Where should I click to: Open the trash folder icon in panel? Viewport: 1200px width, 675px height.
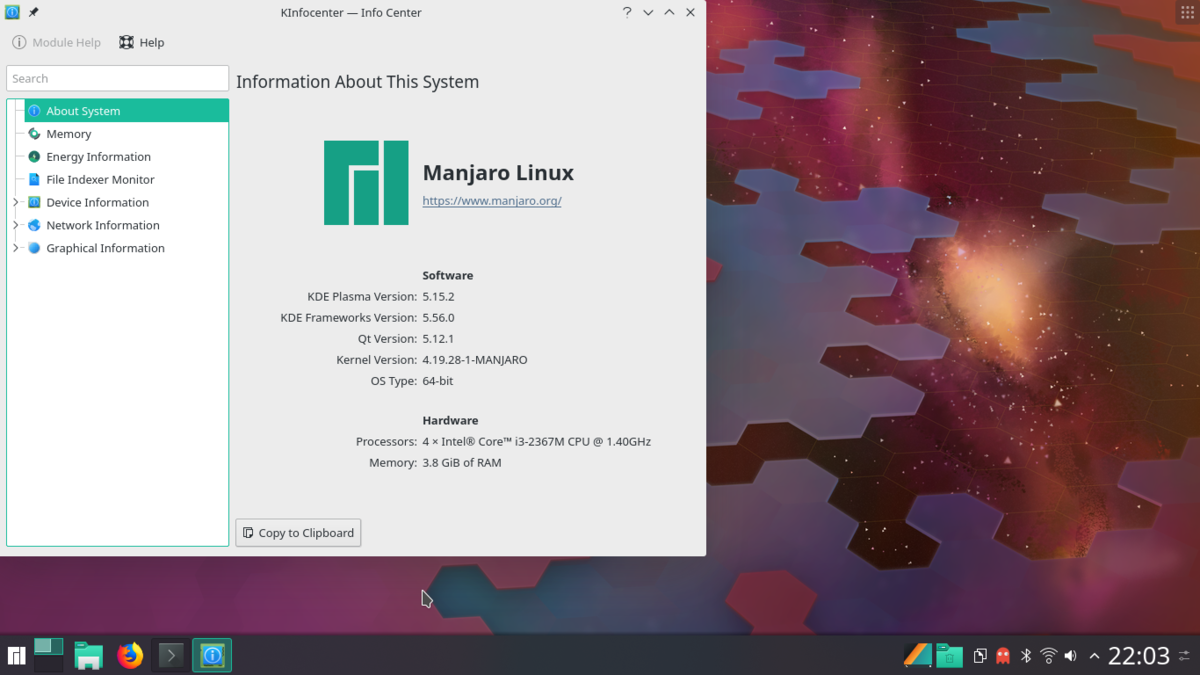click(950, 656)
